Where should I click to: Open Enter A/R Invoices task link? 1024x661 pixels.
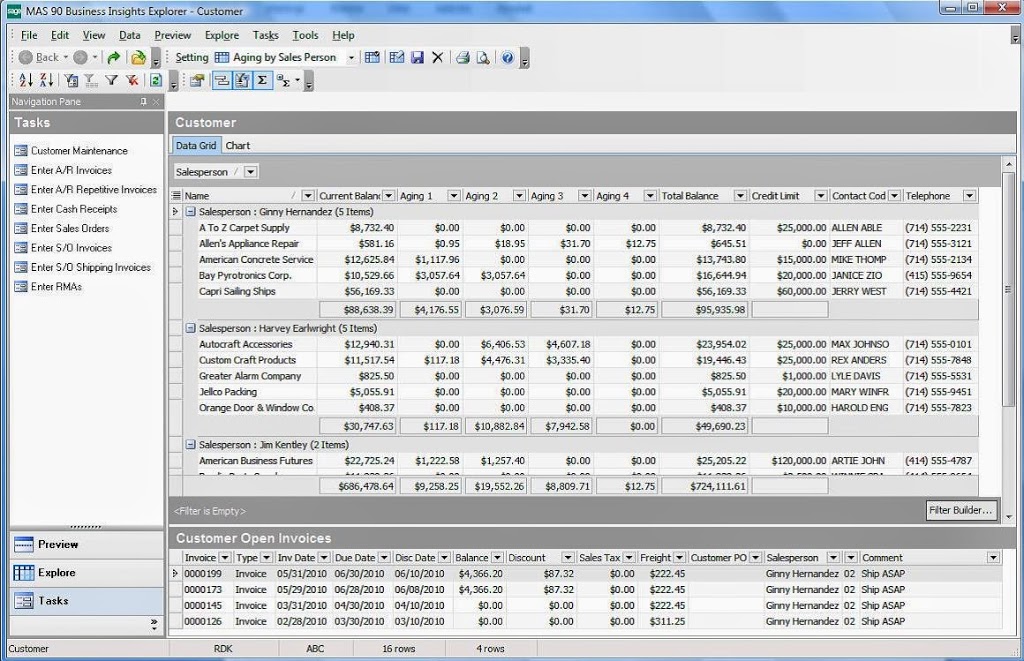point(71,170)
